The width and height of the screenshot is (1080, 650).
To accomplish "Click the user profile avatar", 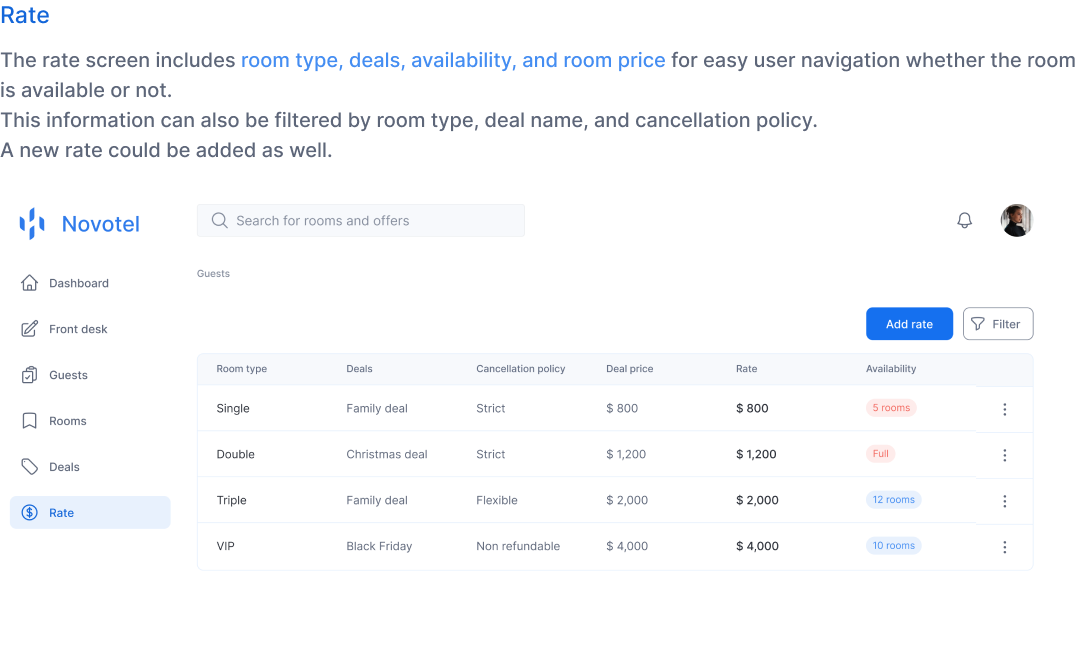I will (1016, 221).
